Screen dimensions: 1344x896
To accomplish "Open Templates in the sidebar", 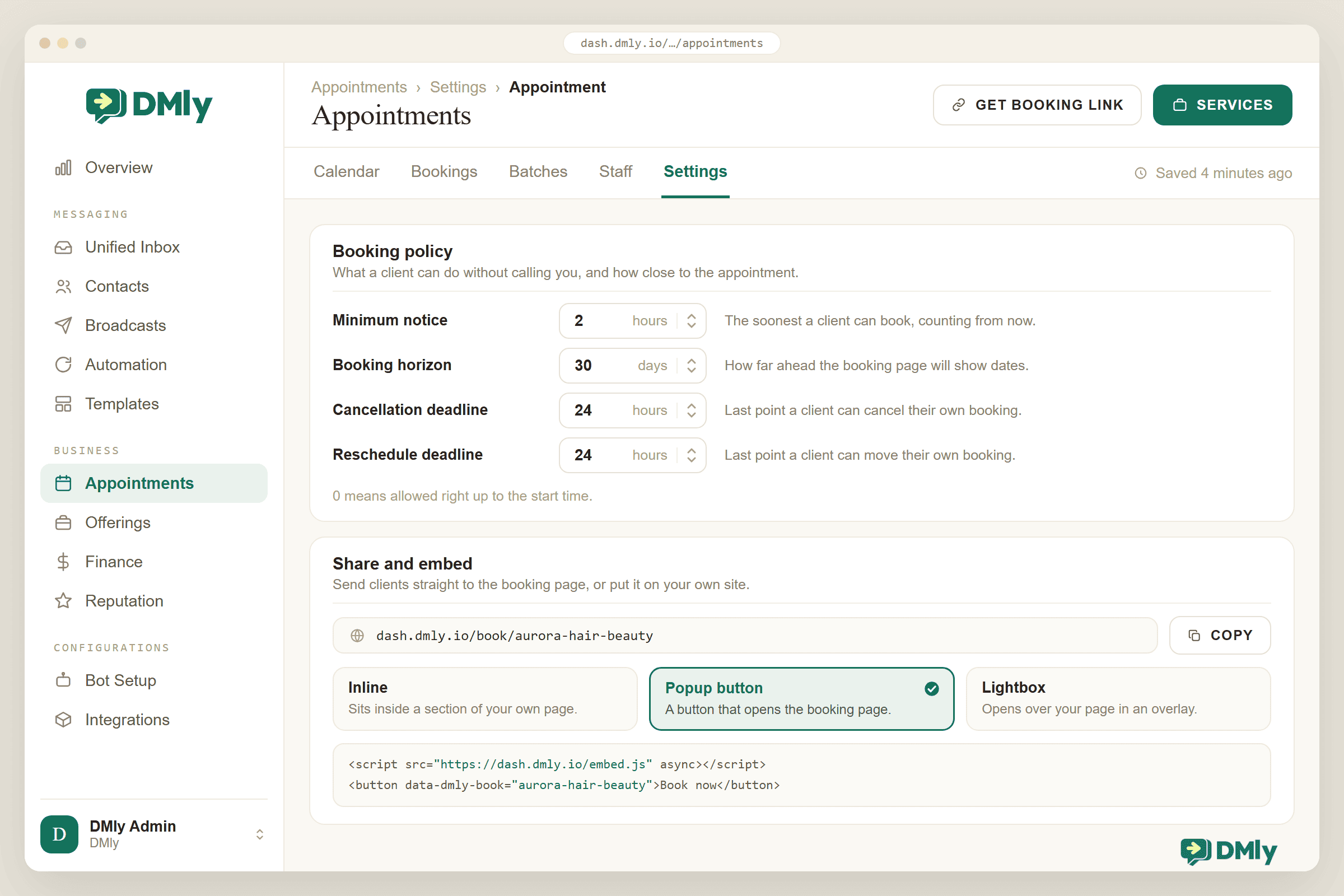I will (x=153, y=404).
